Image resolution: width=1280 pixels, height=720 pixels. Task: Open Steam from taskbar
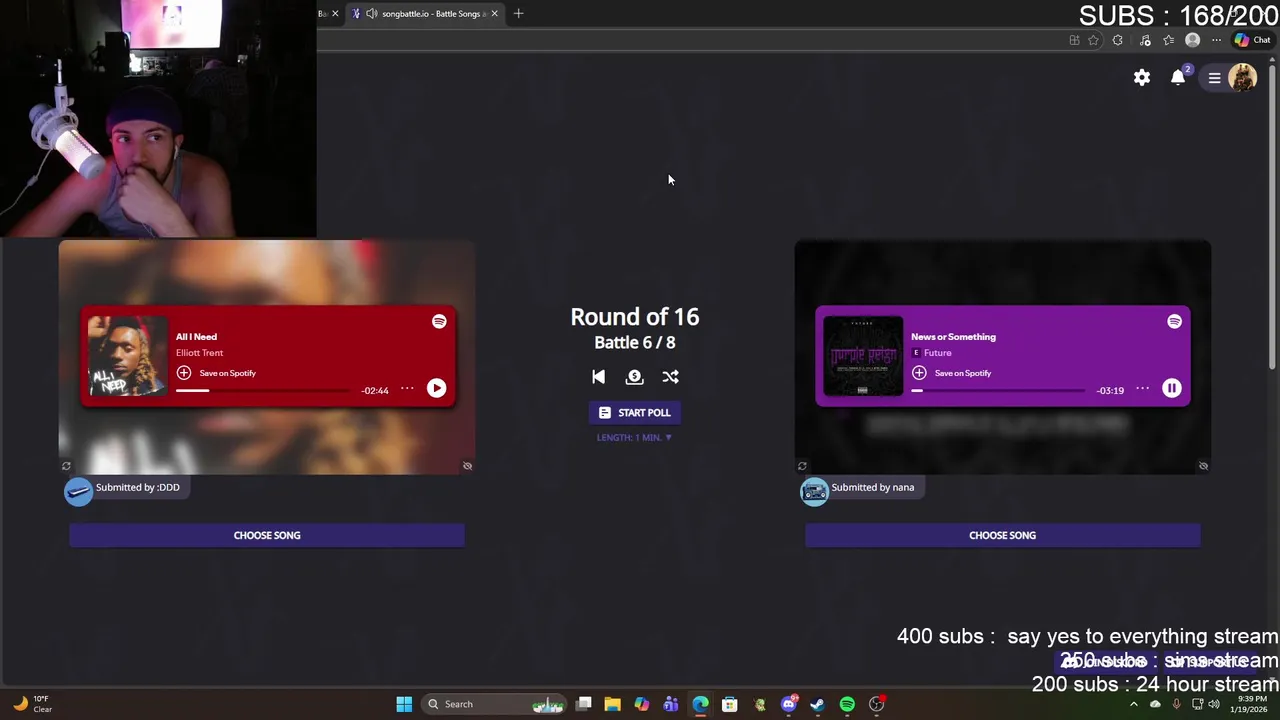[x=817, y=704]
